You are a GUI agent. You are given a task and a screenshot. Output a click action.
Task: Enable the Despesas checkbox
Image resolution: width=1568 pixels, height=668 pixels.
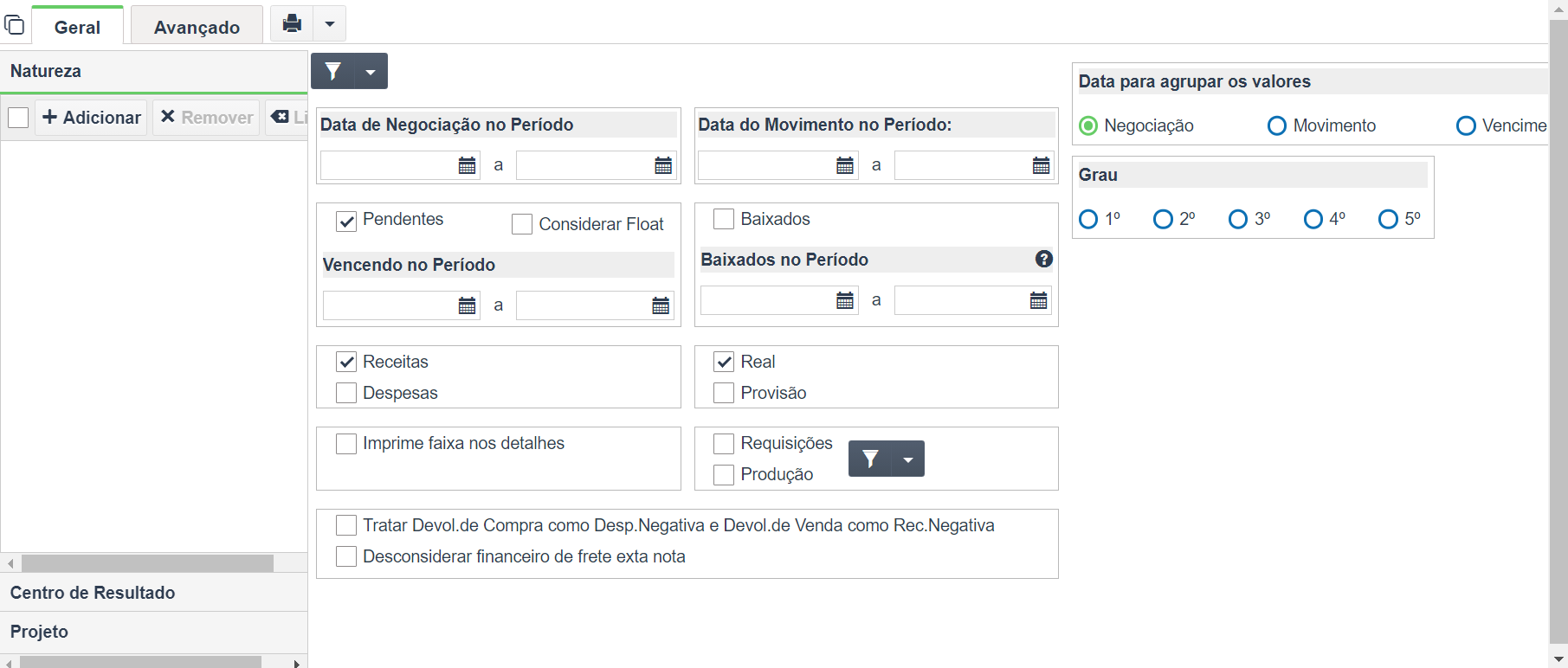coord(346,393)
